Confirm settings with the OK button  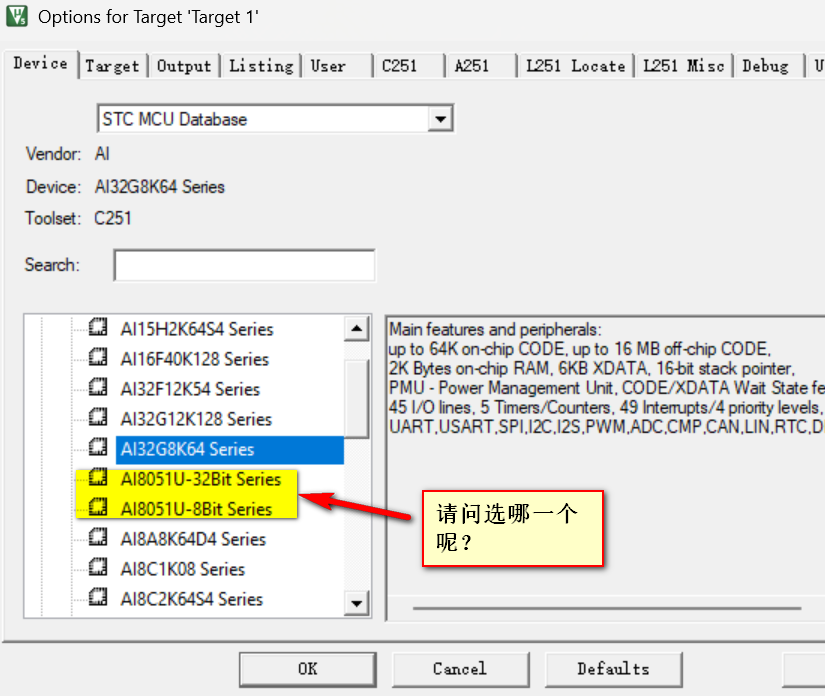click(308, 669)
